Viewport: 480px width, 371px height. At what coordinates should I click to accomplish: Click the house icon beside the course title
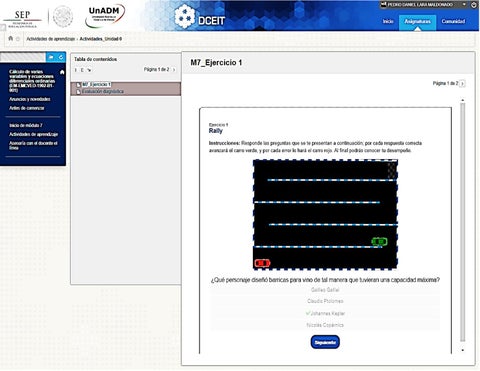[x=62, y=72]
